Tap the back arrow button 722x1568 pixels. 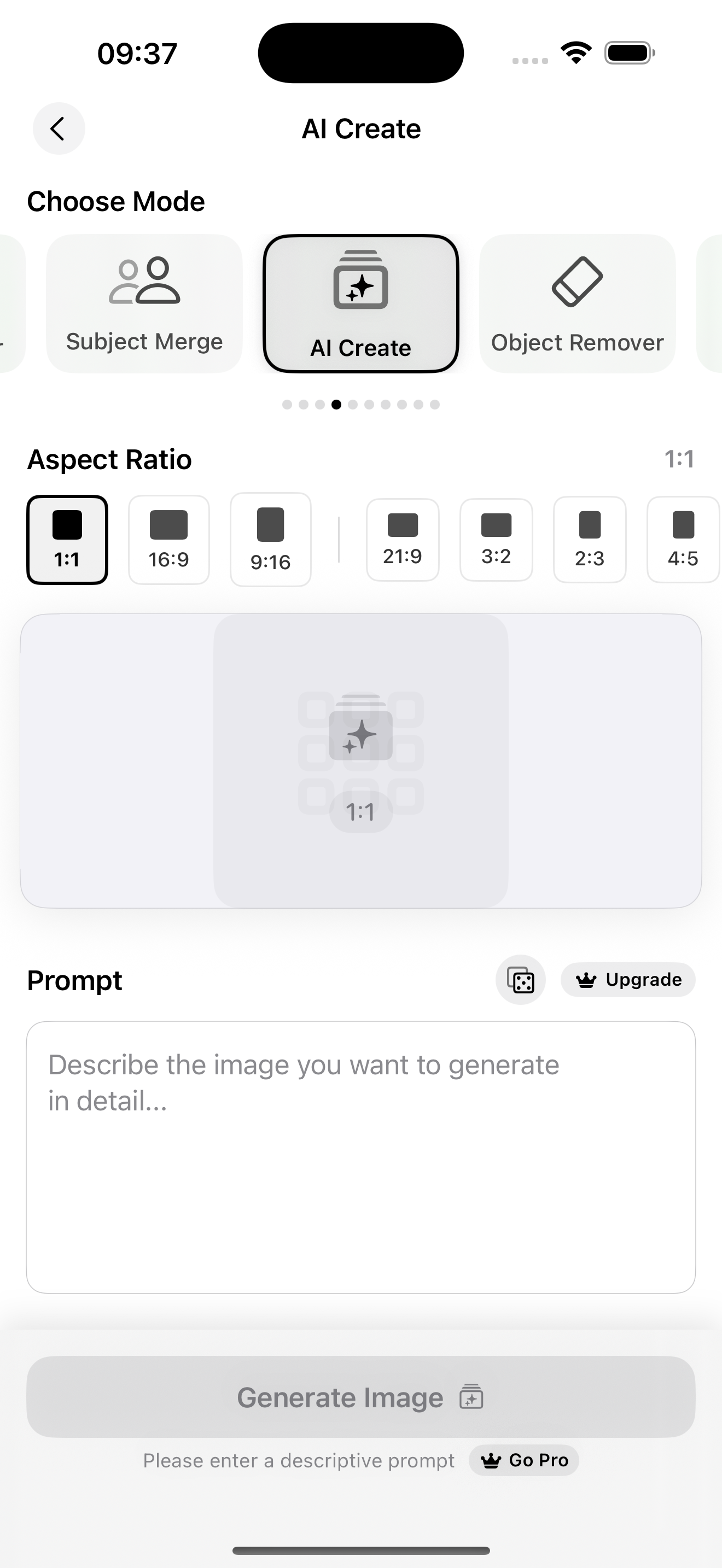pos(59,128)
